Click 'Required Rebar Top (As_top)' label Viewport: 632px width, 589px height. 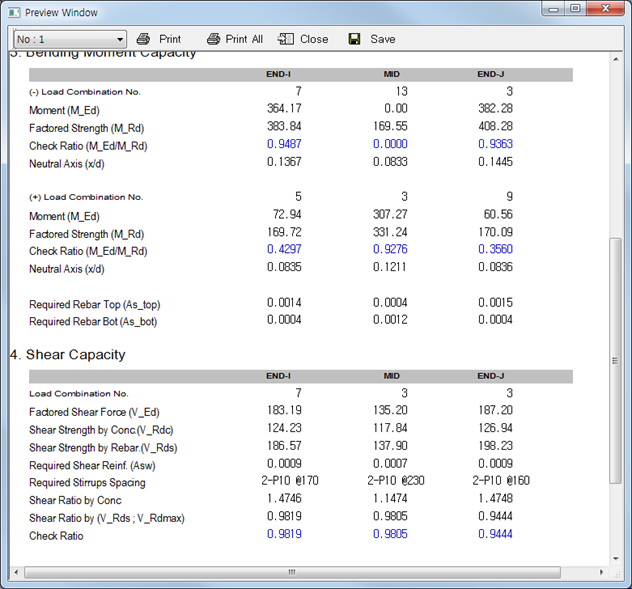[x=95, y=305]
